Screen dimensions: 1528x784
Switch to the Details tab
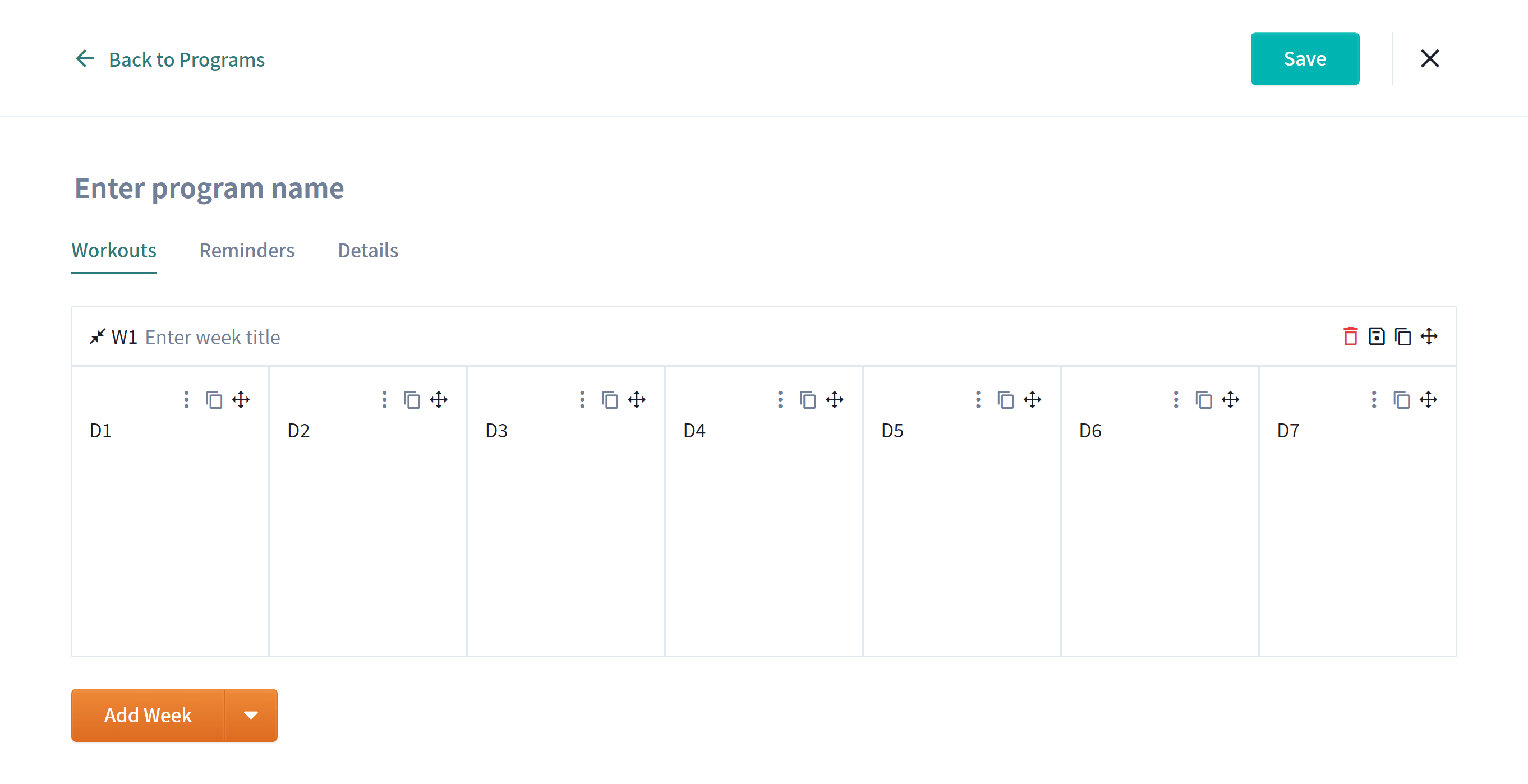(x=368, y=250)
